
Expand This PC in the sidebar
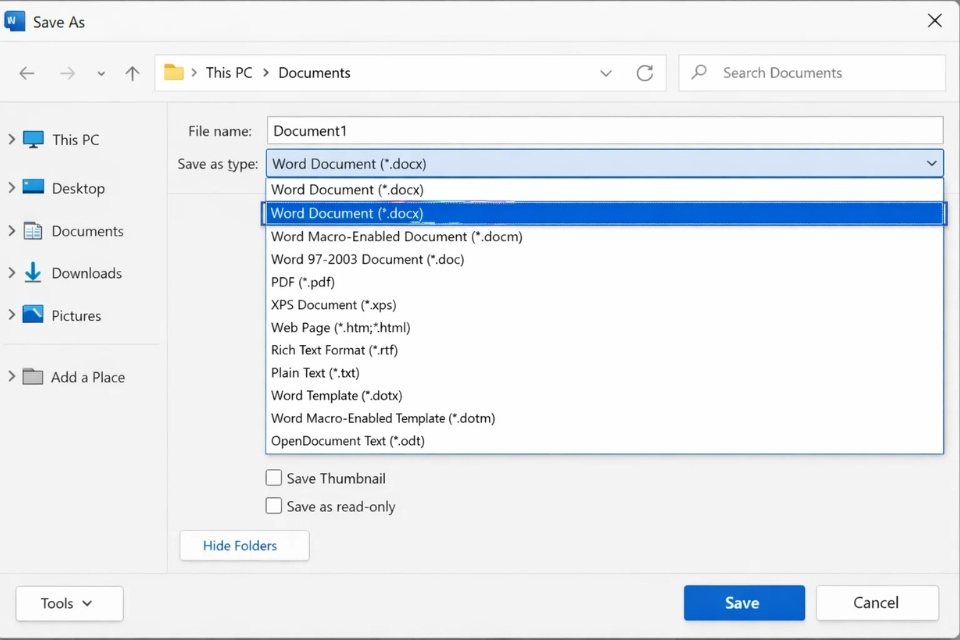pos(12,139)
